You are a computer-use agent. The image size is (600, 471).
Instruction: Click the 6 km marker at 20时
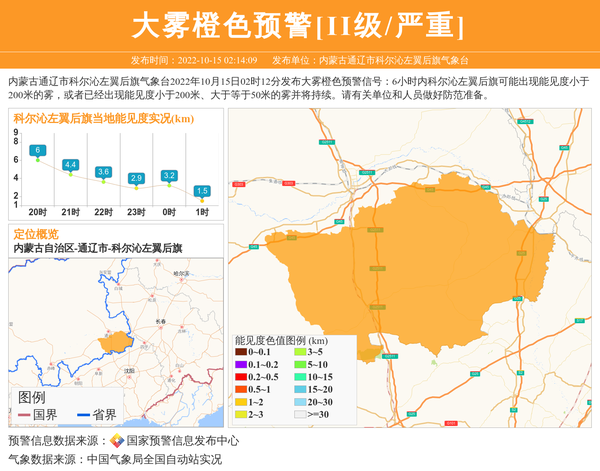pyautogui.click(x=37, y=151)
